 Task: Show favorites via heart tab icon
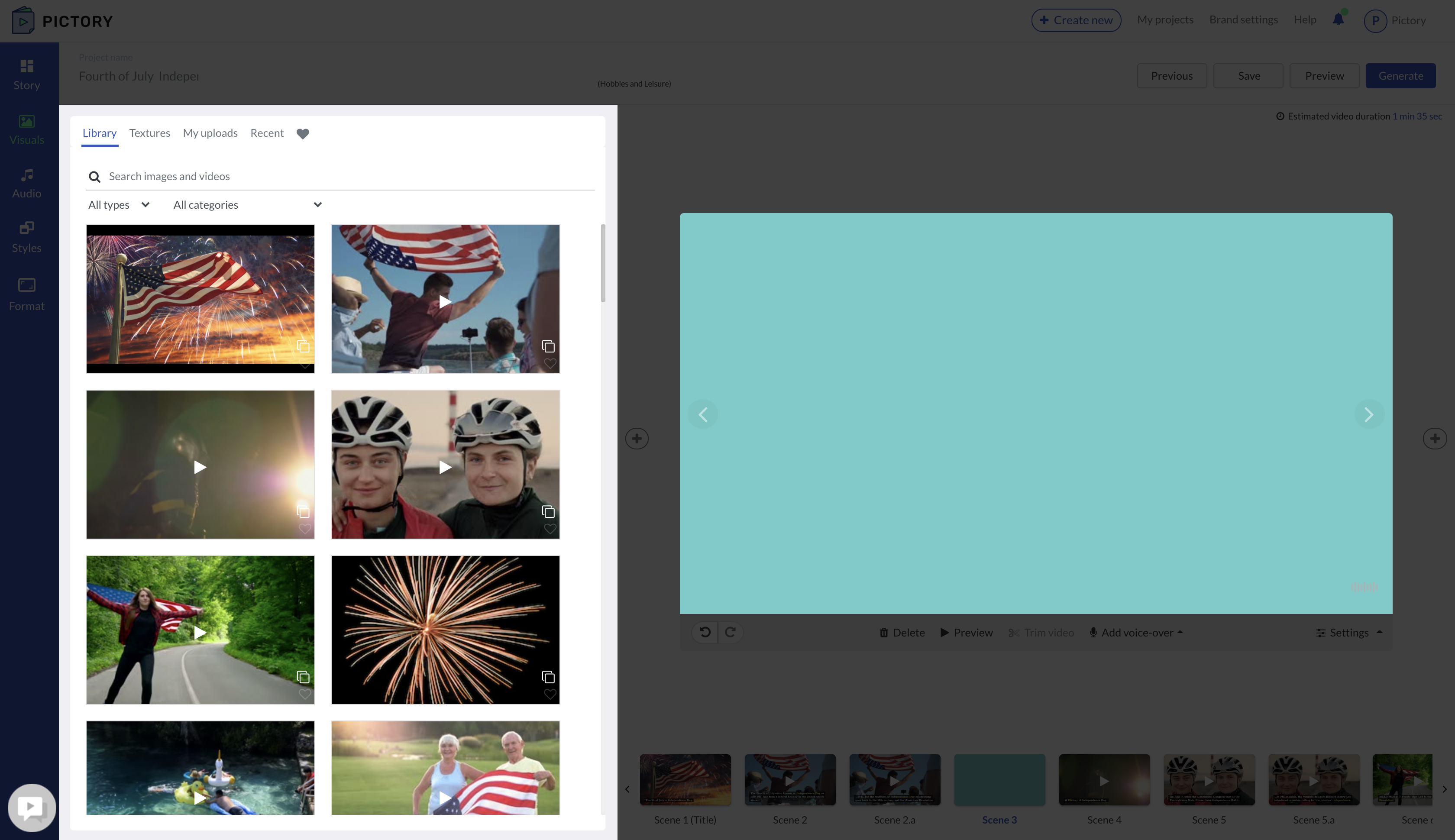click(303, 133)
